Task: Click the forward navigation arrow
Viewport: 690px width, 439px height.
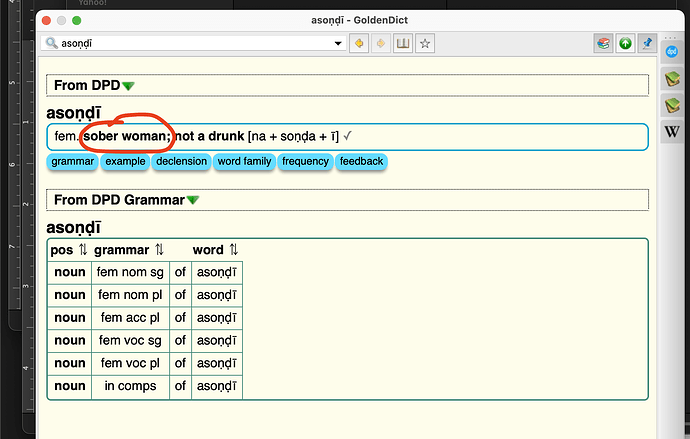Action: (x=380, y=44)
